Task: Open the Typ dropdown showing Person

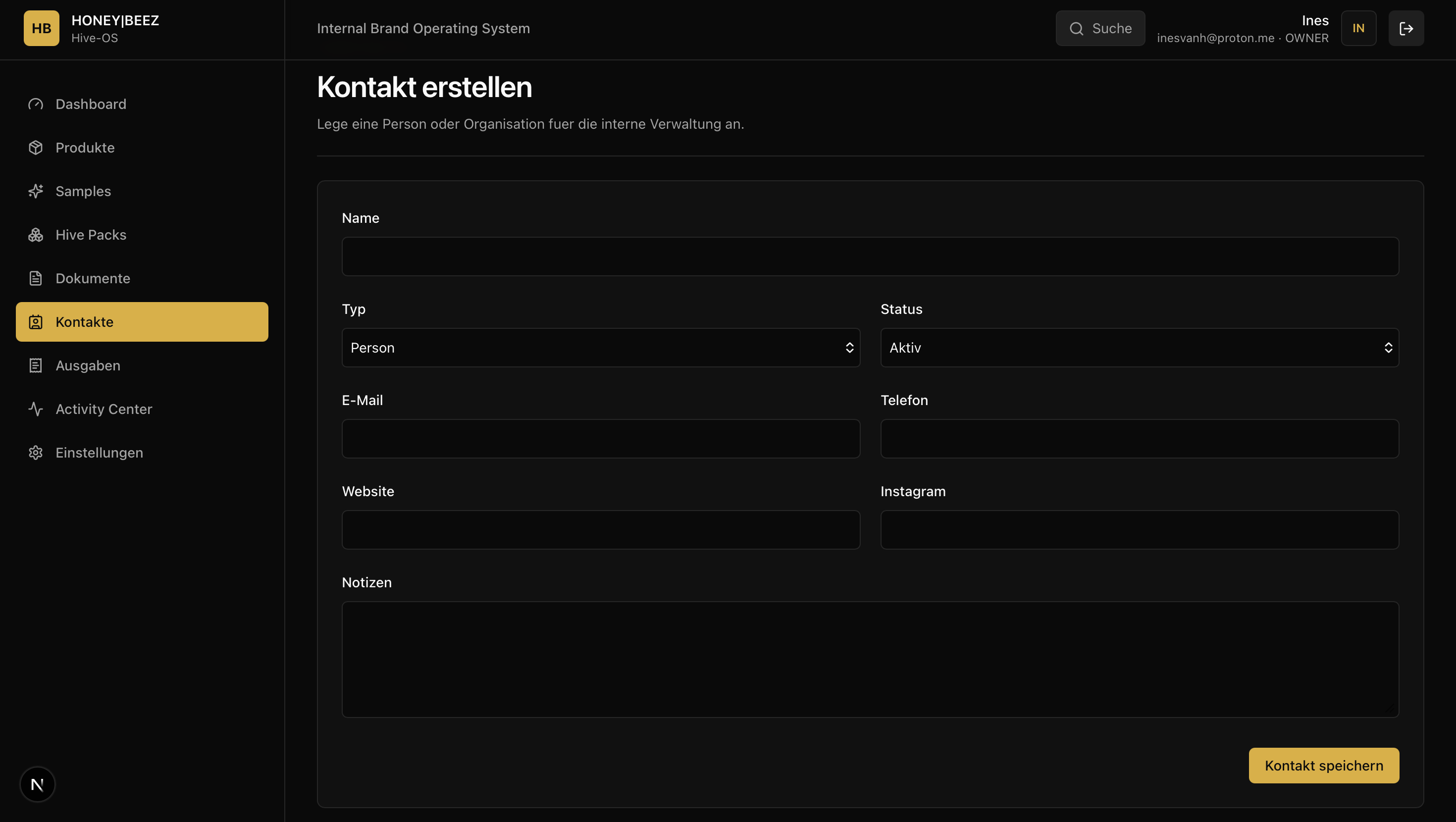Action: pos(601,348)
